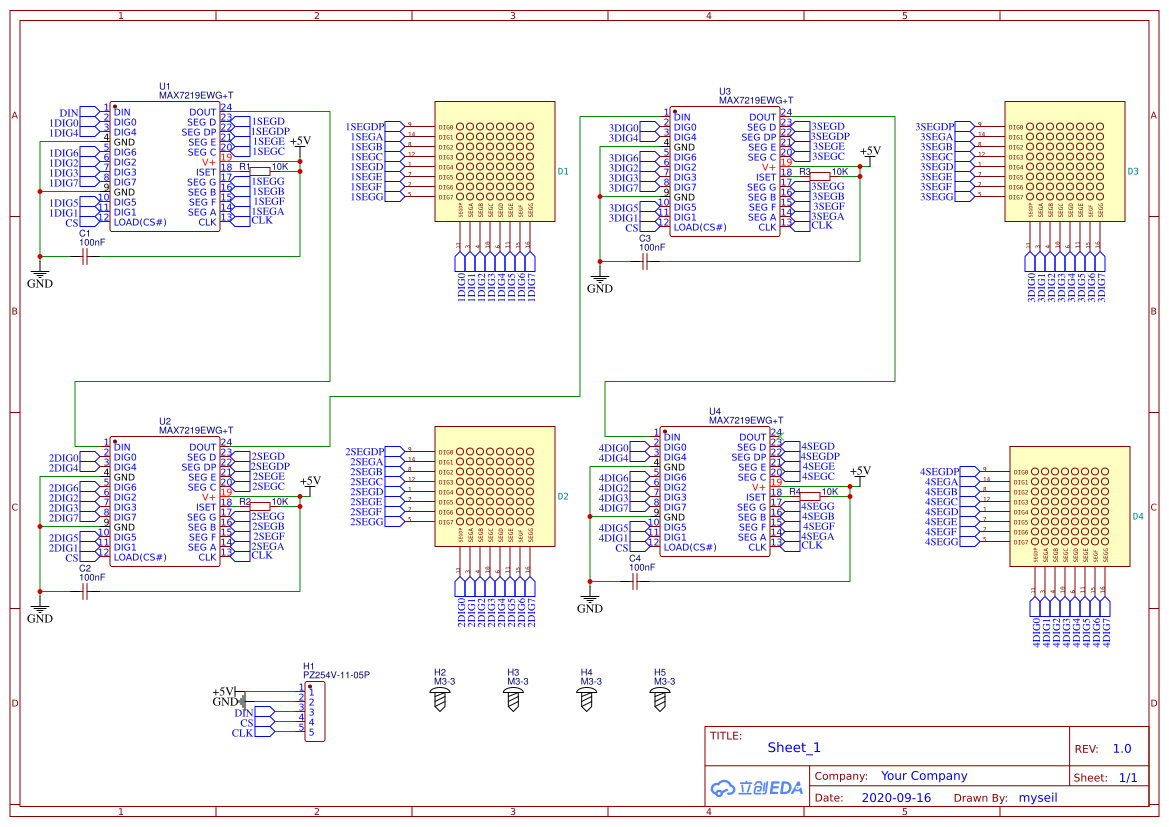Select the U4 MAX7219EWG+T chip body
The height and width of the screenshot is (827, 1169).
tap(715, 491)
